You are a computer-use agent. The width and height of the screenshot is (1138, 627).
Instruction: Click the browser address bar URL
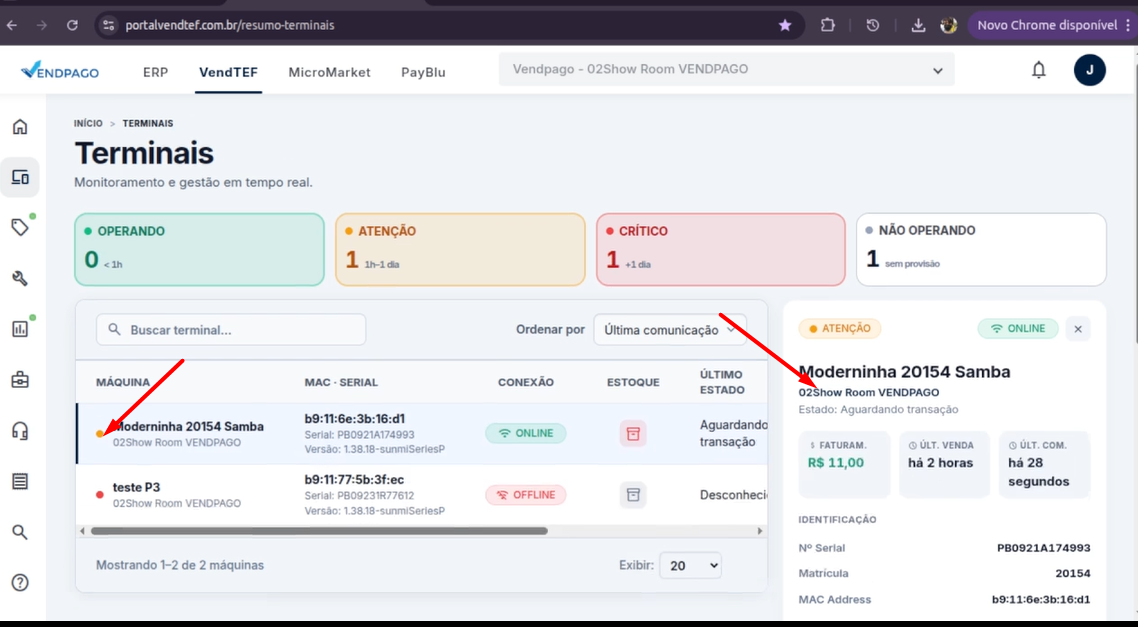point(230,25)
